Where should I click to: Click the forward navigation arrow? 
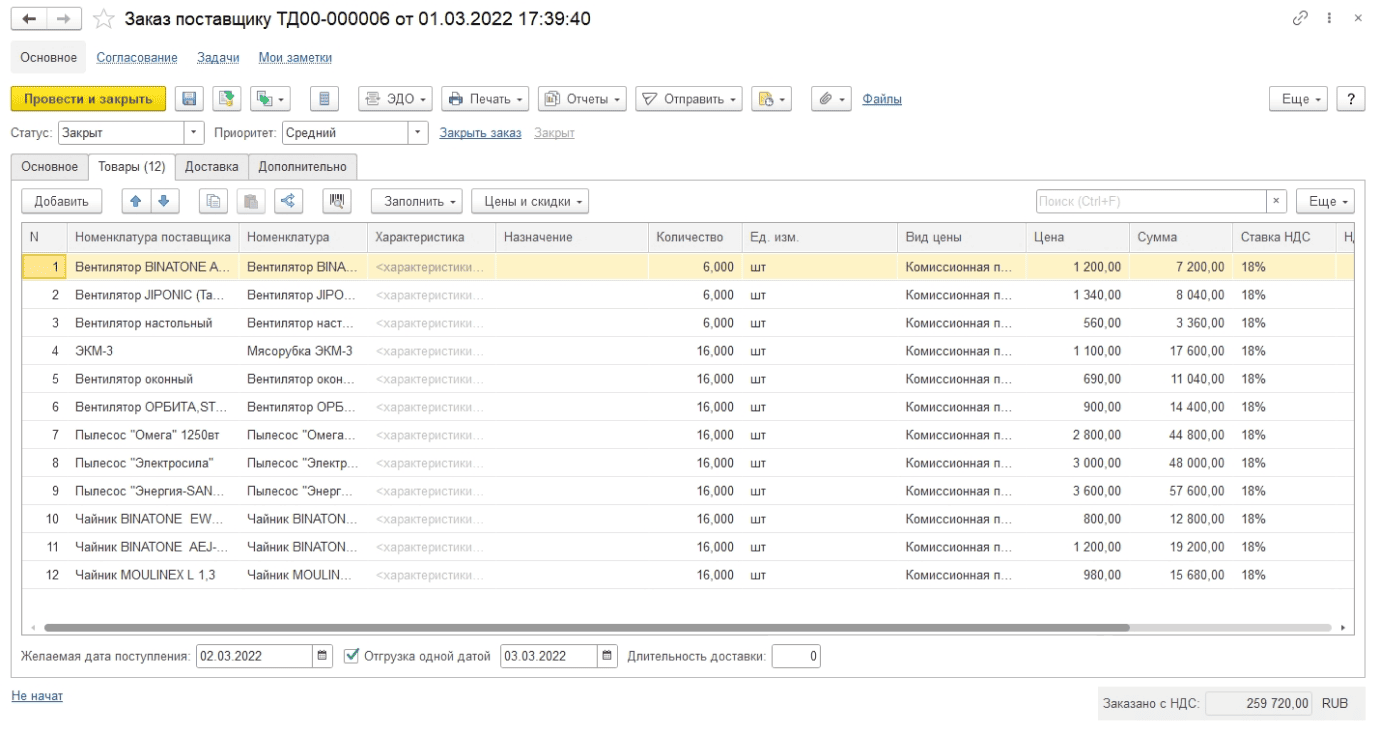[x=63, y=19]
